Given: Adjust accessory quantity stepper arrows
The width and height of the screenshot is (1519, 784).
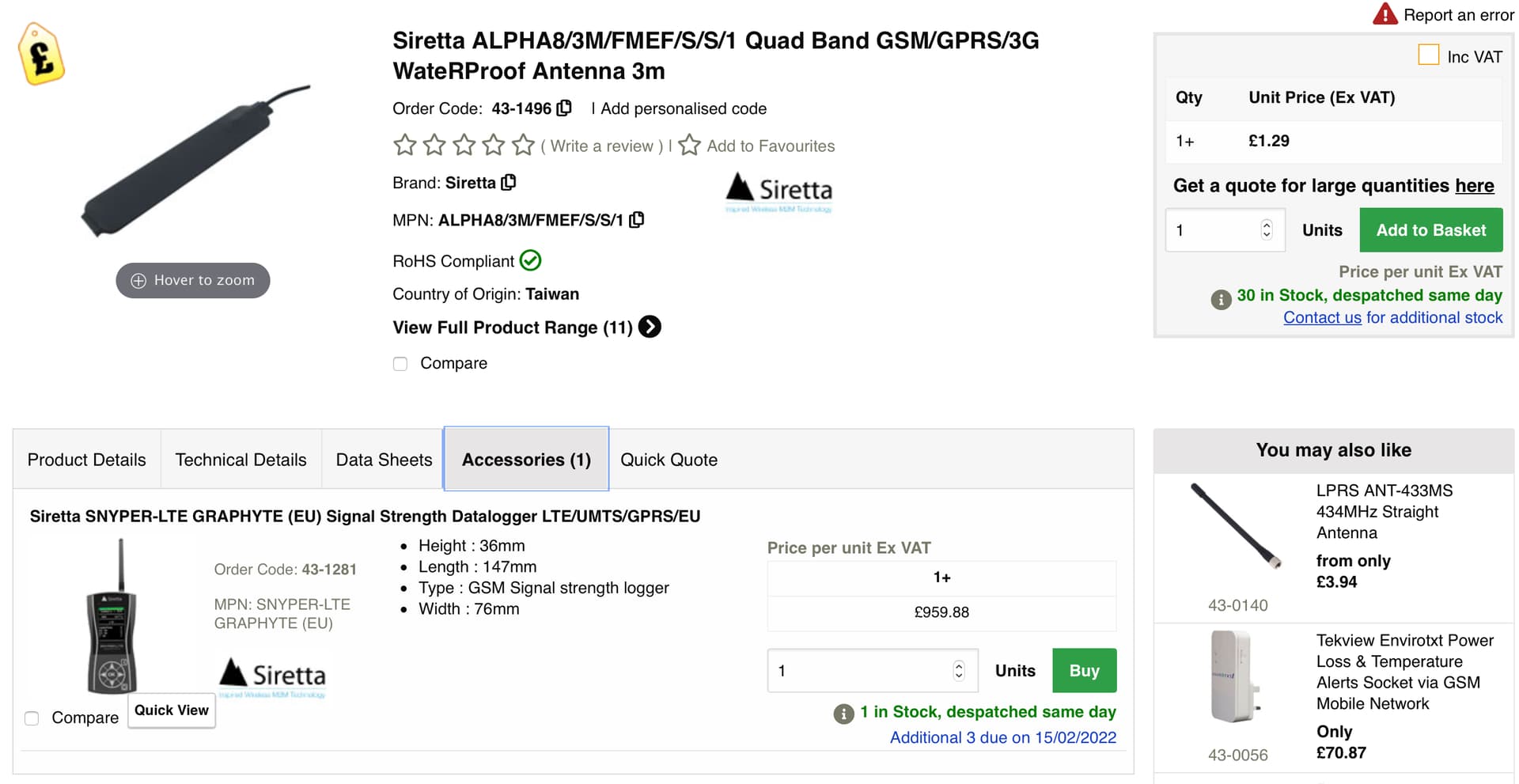Looking at the screenshot, I should (x=958, y=671).
